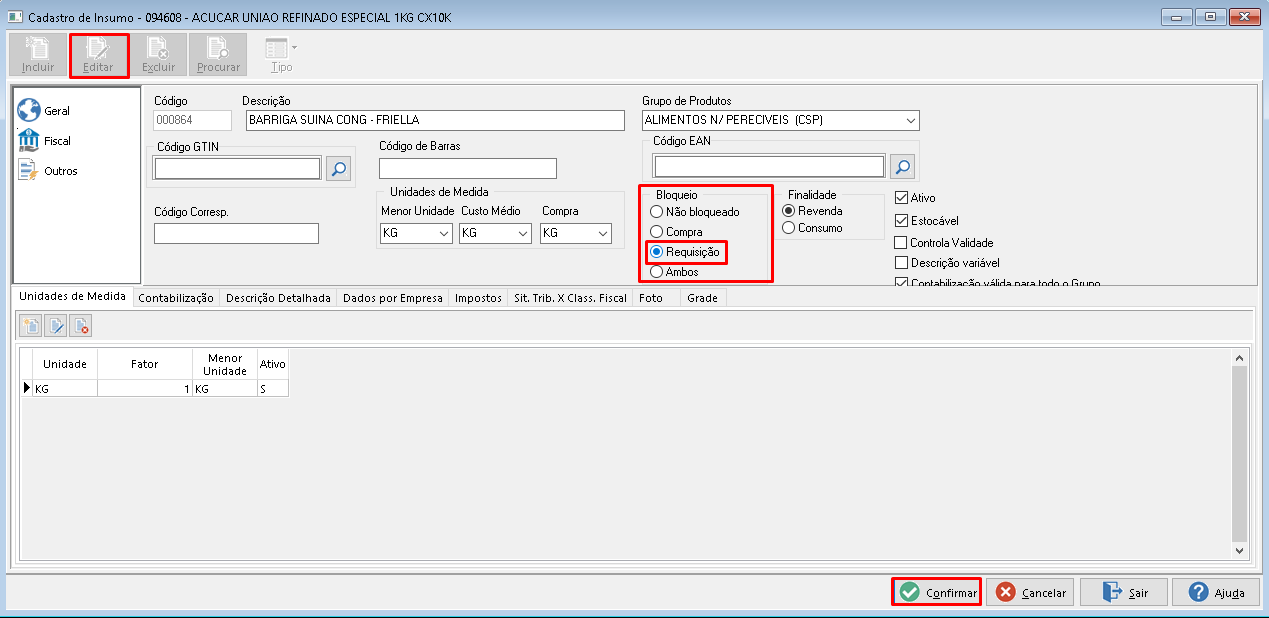Image resolution: width=1269 pixels, height=618 pixels.
Task: Open the Grupo de Produtos dropdown
Action: [x=910, y=121]
